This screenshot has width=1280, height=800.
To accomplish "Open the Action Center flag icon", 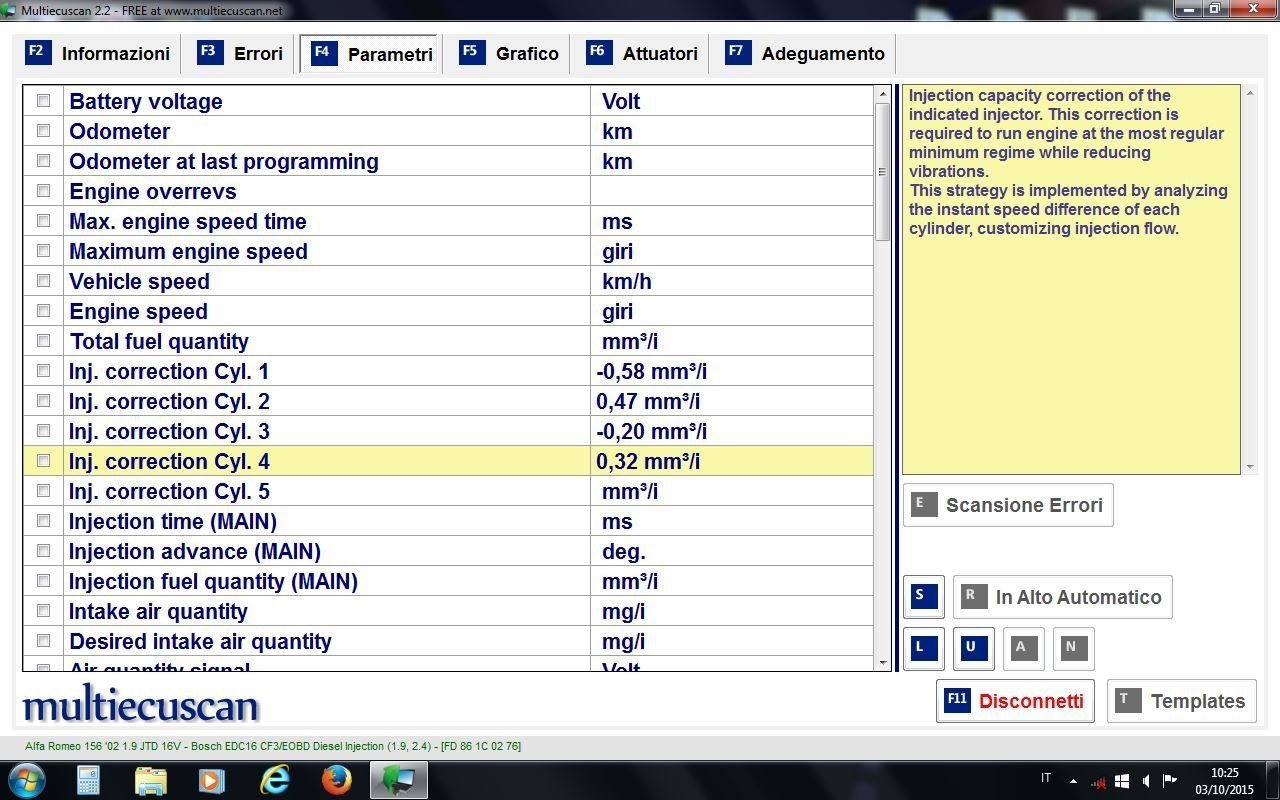I will tap(1169, 780).
